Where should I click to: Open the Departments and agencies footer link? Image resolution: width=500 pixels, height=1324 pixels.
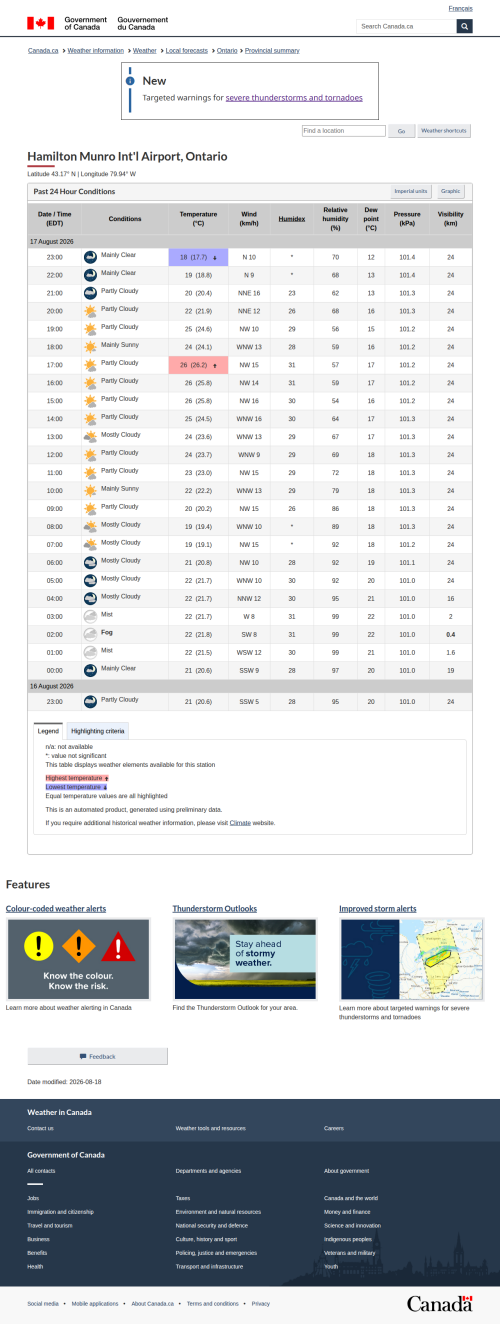(x=208, y=1170)
